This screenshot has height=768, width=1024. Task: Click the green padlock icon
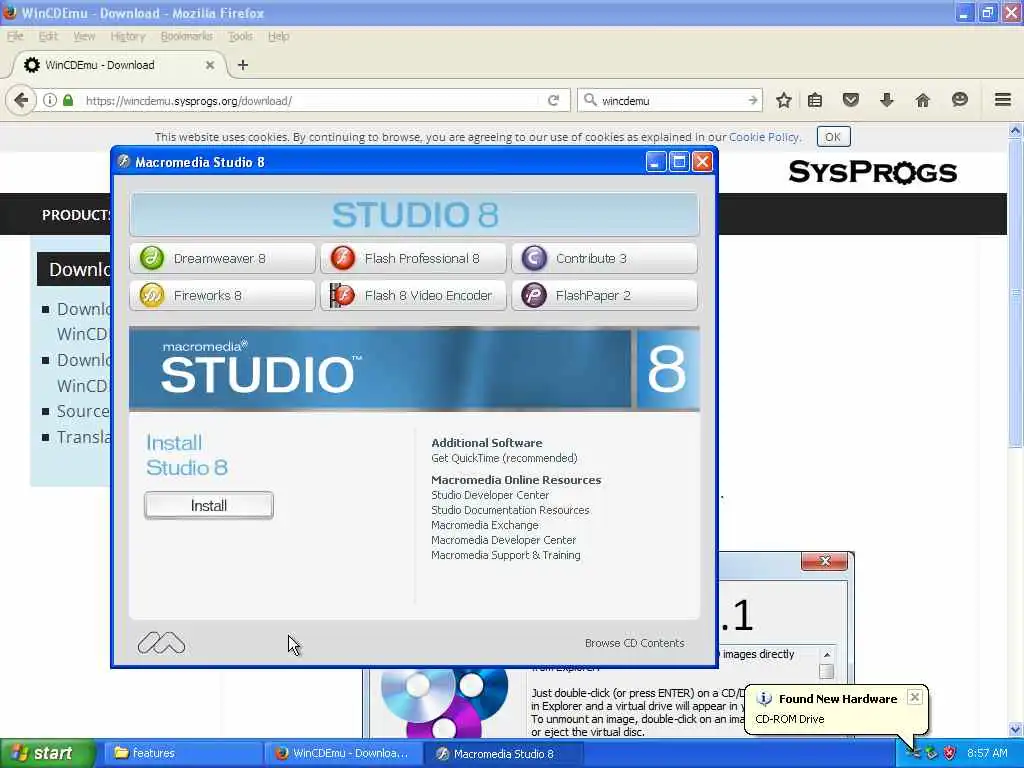[68, 101]
